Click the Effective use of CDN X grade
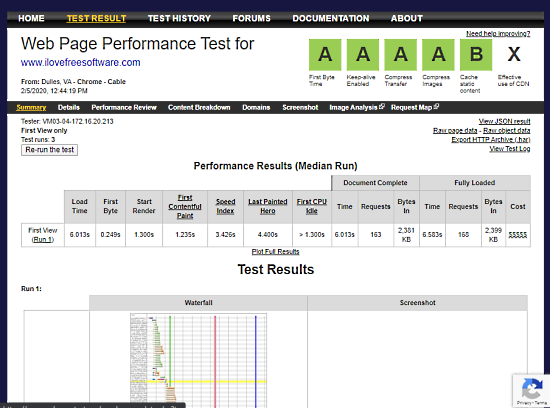The height and width of the screenshot is (408, 550). [x=514, y=55]
